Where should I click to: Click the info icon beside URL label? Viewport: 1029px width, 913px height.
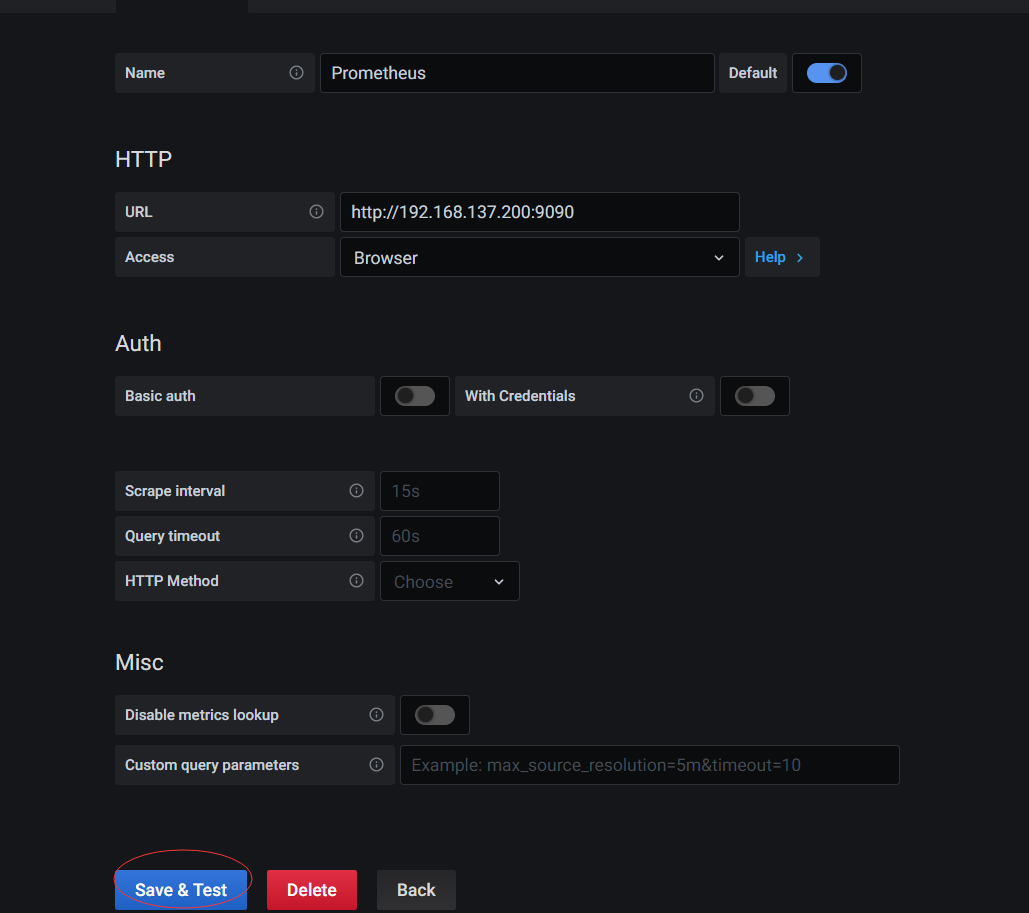coord(316,211)
